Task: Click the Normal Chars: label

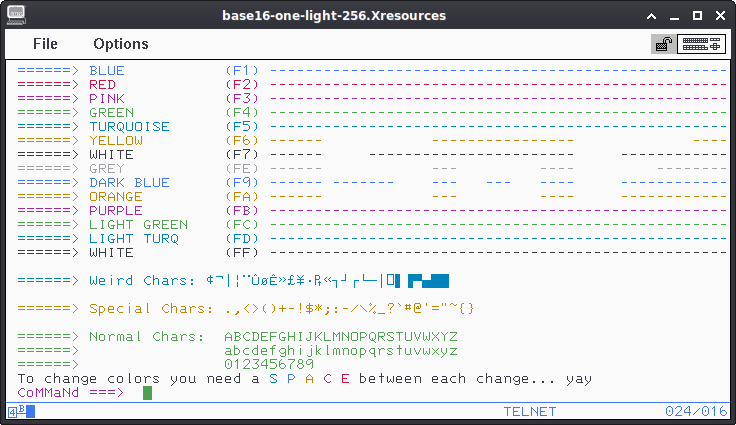Action: click(147, 337)
